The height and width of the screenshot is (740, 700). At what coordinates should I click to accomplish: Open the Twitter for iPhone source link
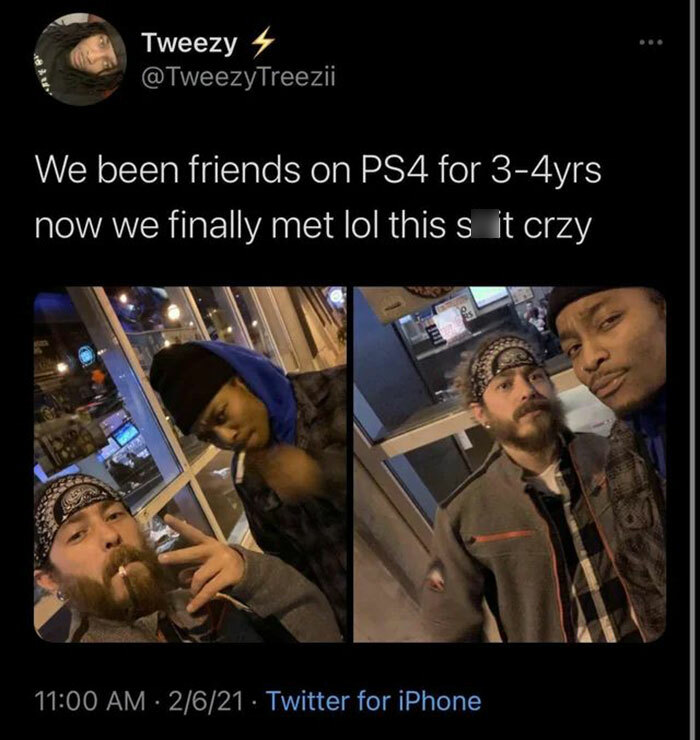374,700
